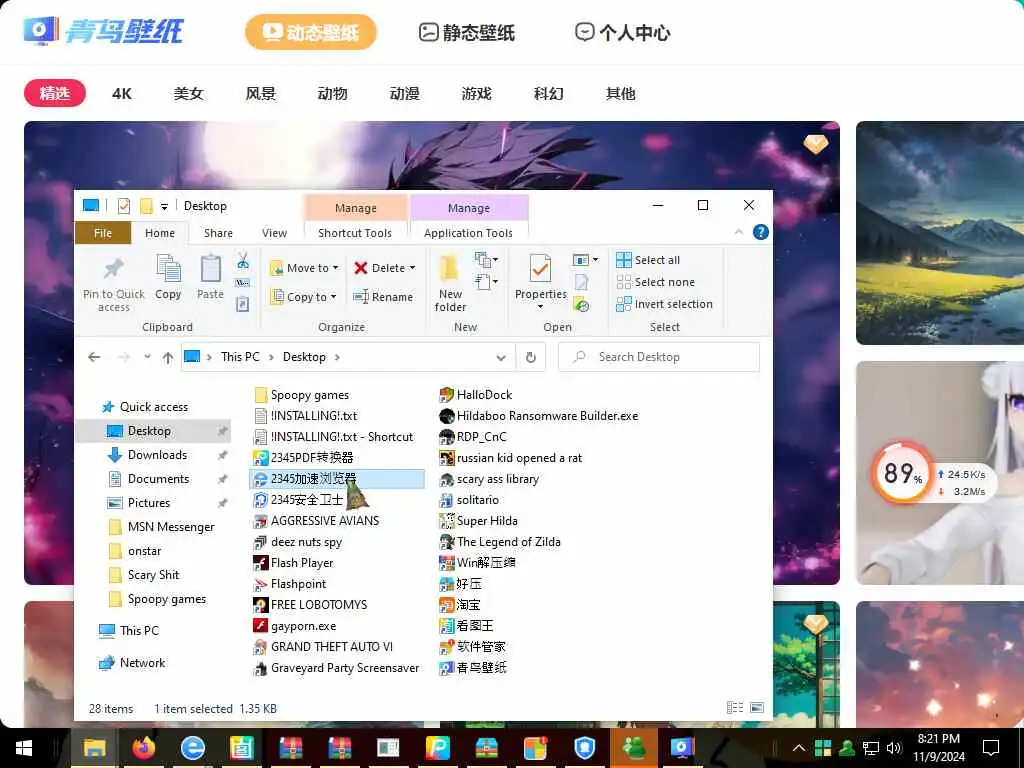This screenshot has width=1024, height=768.
Task: Open the Windows Start menu
Action: pos(24,748)
